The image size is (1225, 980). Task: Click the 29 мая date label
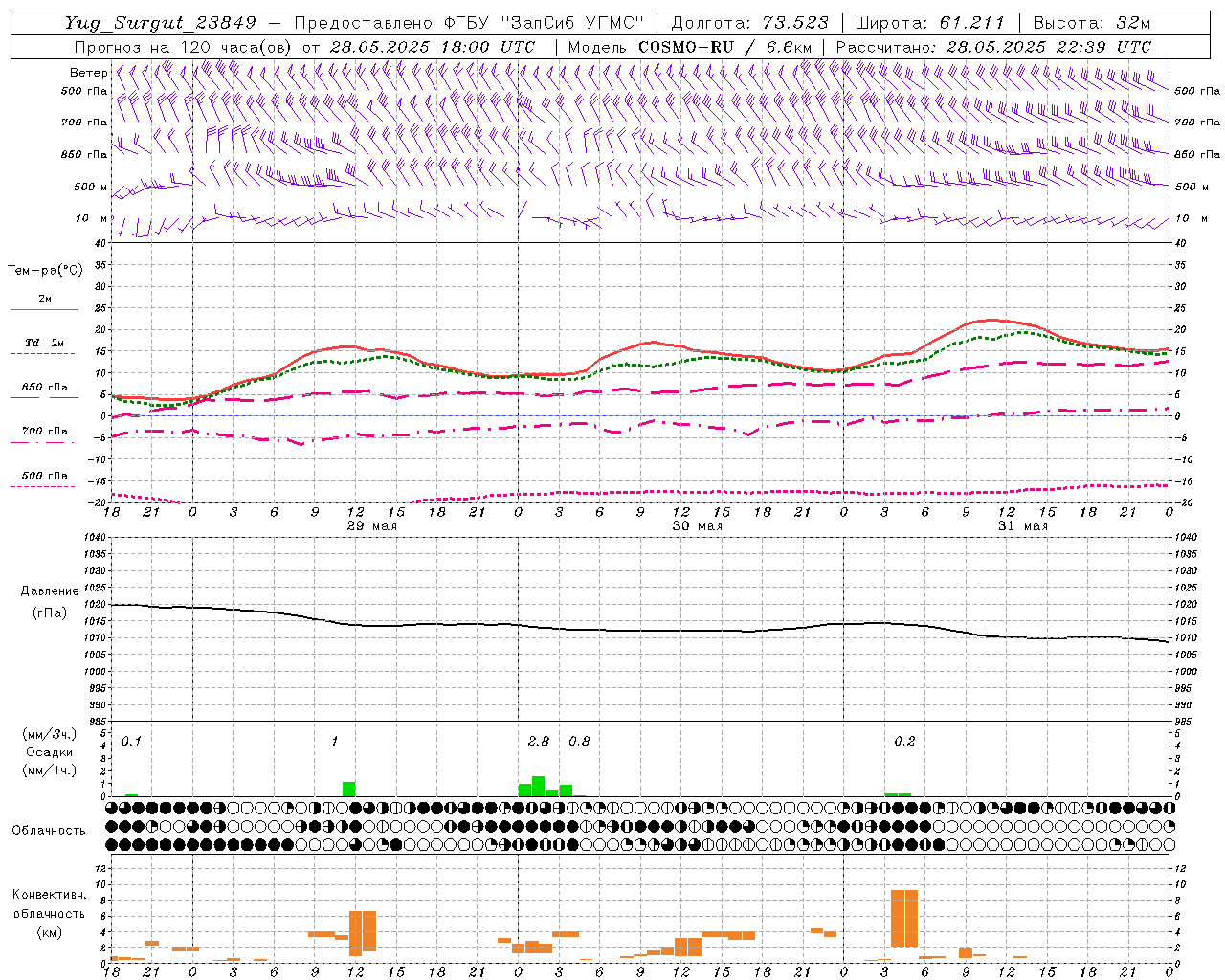(x=372, y=526)
